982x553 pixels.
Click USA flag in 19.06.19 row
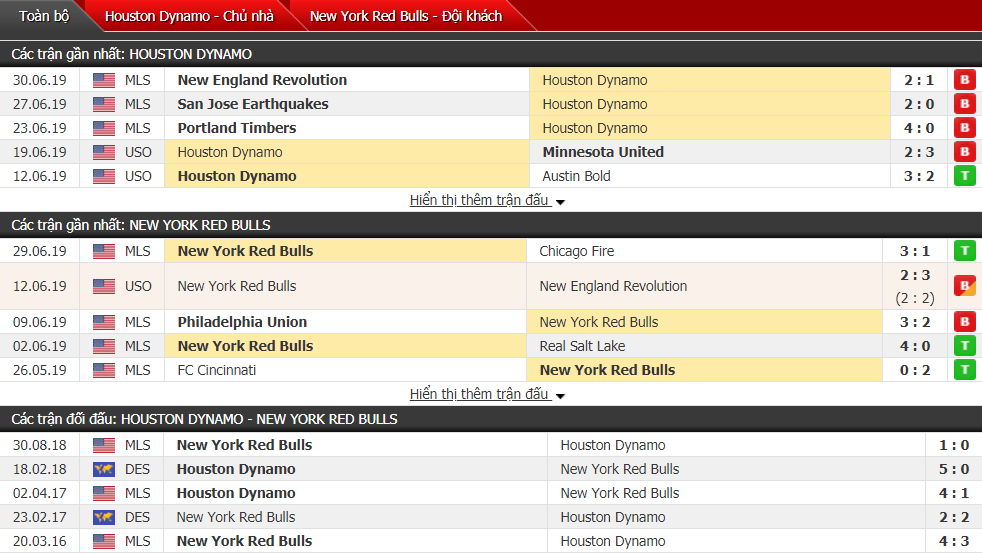104,152
